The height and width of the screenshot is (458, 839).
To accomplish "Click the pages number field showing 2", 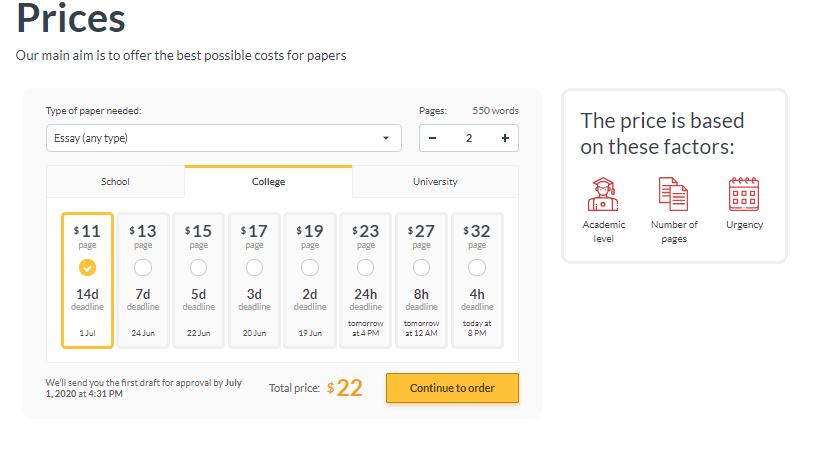I will (x=469, y=138).
